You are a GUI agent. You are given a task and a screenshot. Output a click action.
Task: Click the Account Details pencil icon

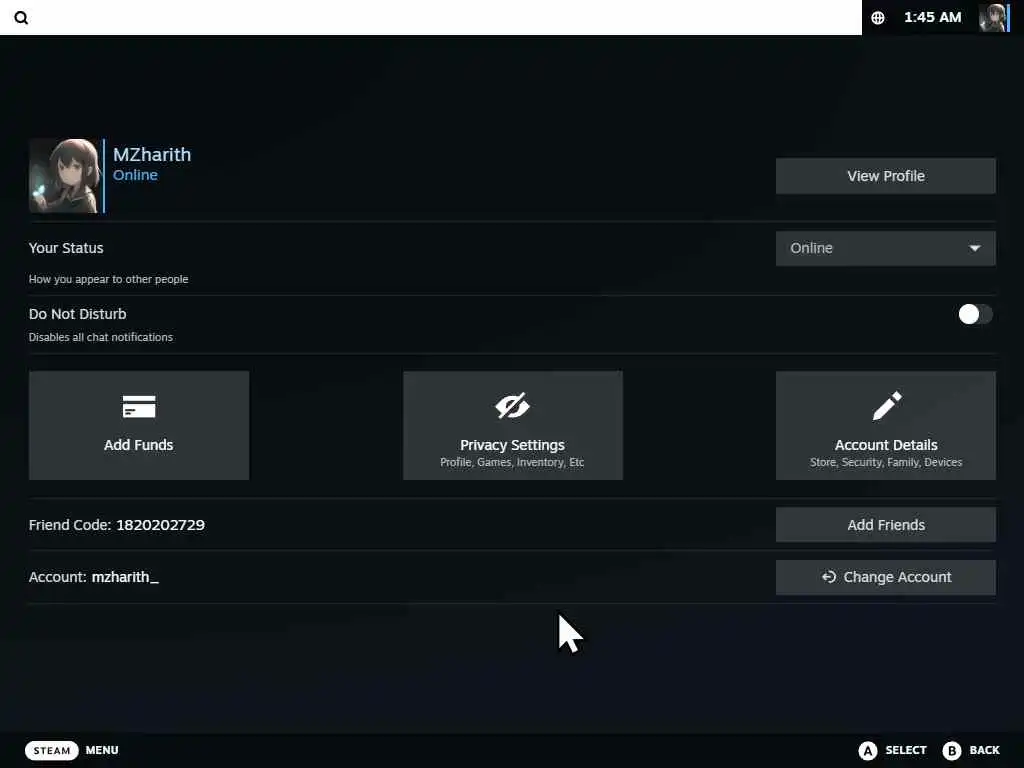(886, 406)
